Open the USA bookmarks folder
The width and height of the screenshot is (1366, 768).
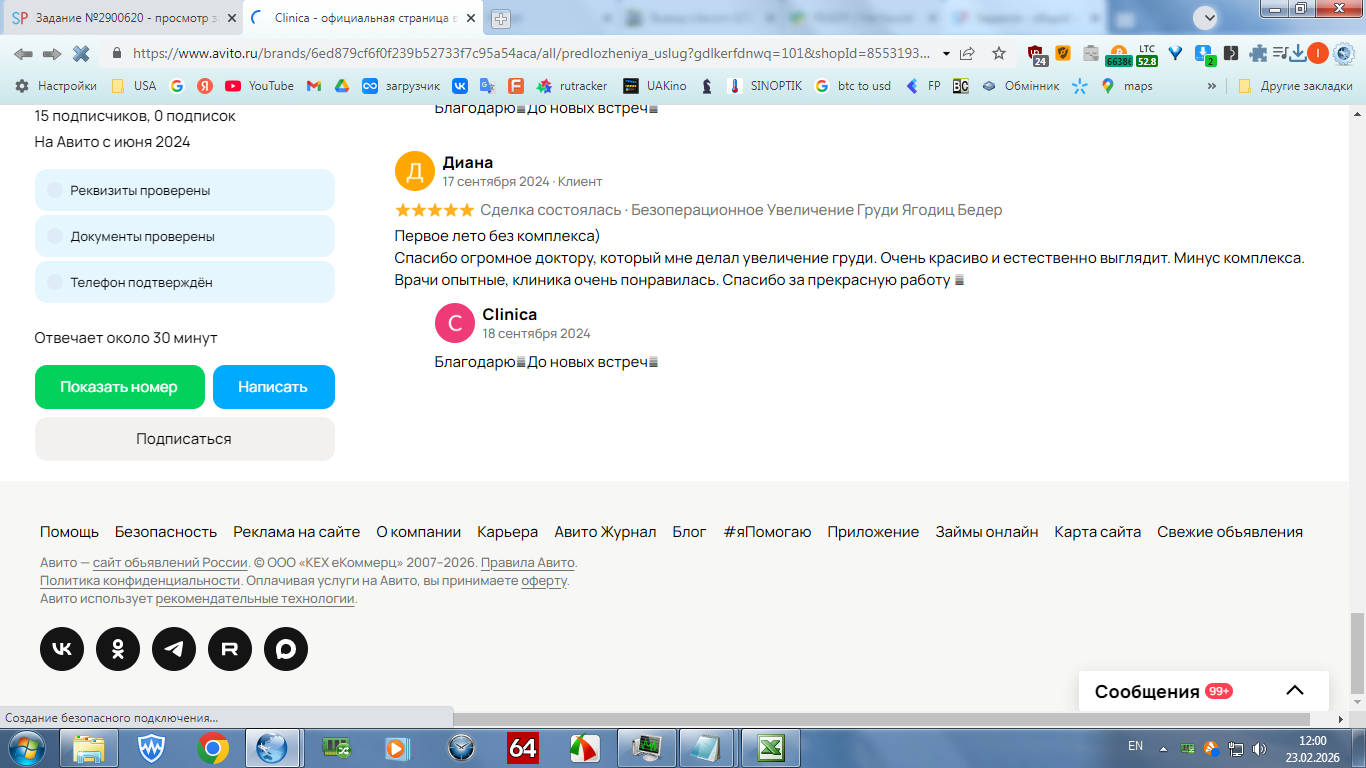pos(134,86)
